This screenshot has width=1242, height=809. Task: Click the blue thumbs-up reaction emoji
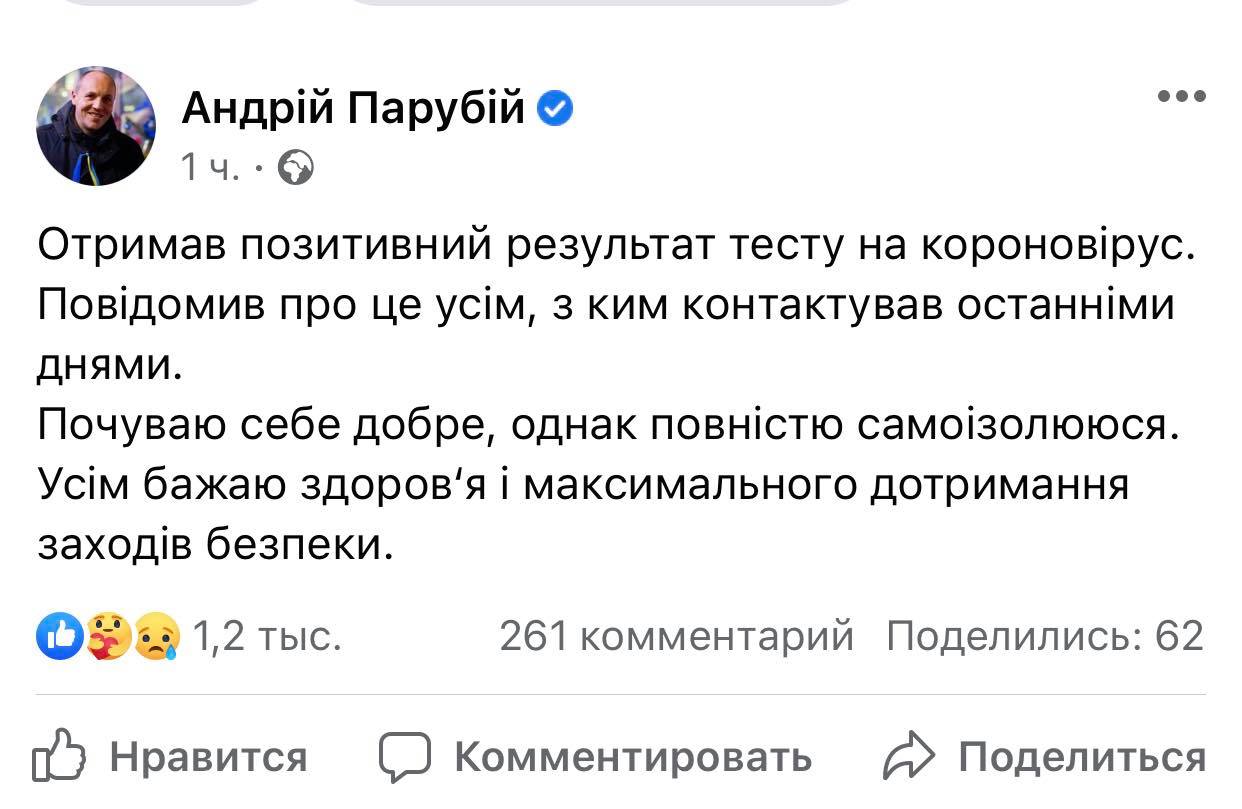(x=59, y=636)
